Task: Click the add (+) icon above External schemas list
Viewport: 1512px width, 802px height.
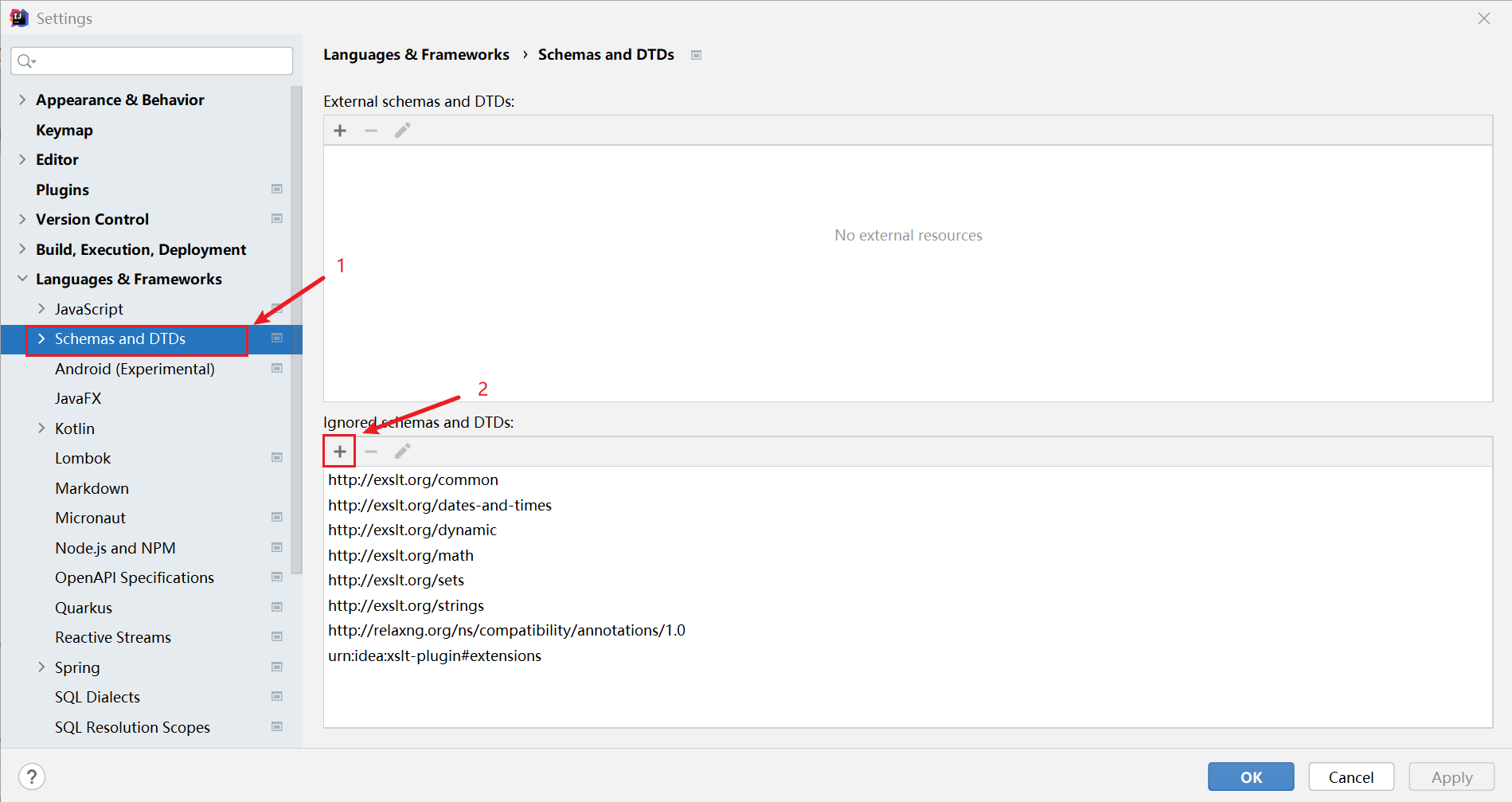Action: [340, 130]
